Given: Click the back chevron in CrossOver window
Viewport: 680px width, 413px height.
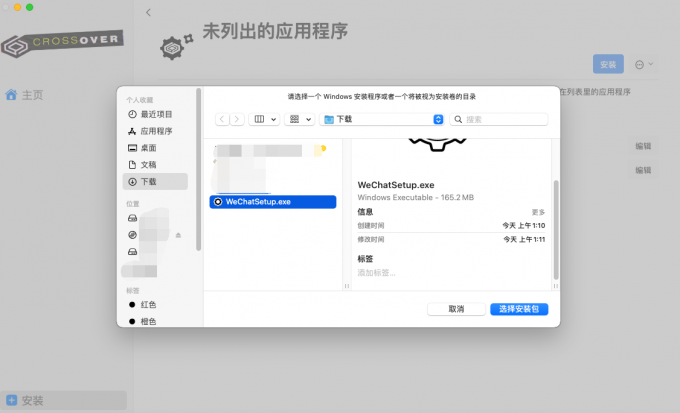Looking at the screenshot, I should (x=148, y=13).
